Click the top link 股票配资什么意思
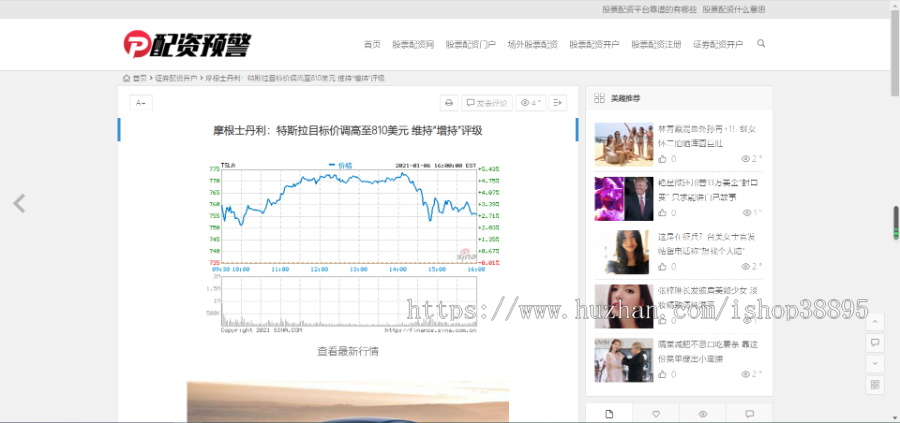The height and width of the screenshot is (423, 900). click(x=734, y=9)
